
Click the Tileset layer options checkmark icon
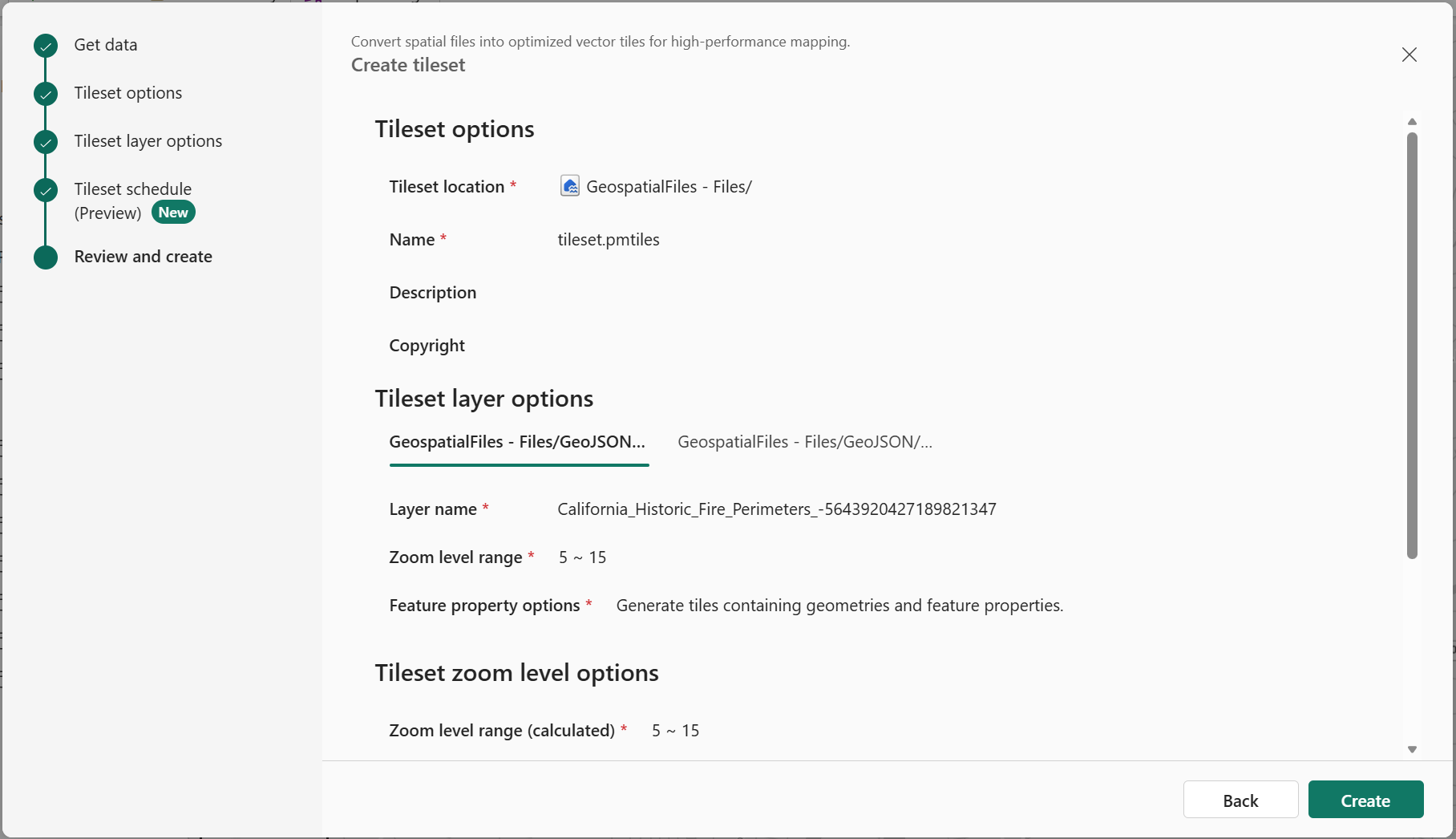46,142
